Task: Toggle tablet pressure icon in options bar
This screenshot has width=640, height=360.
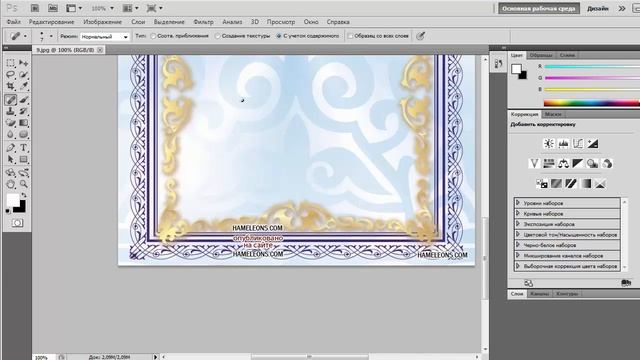Action: pos(420,36)
